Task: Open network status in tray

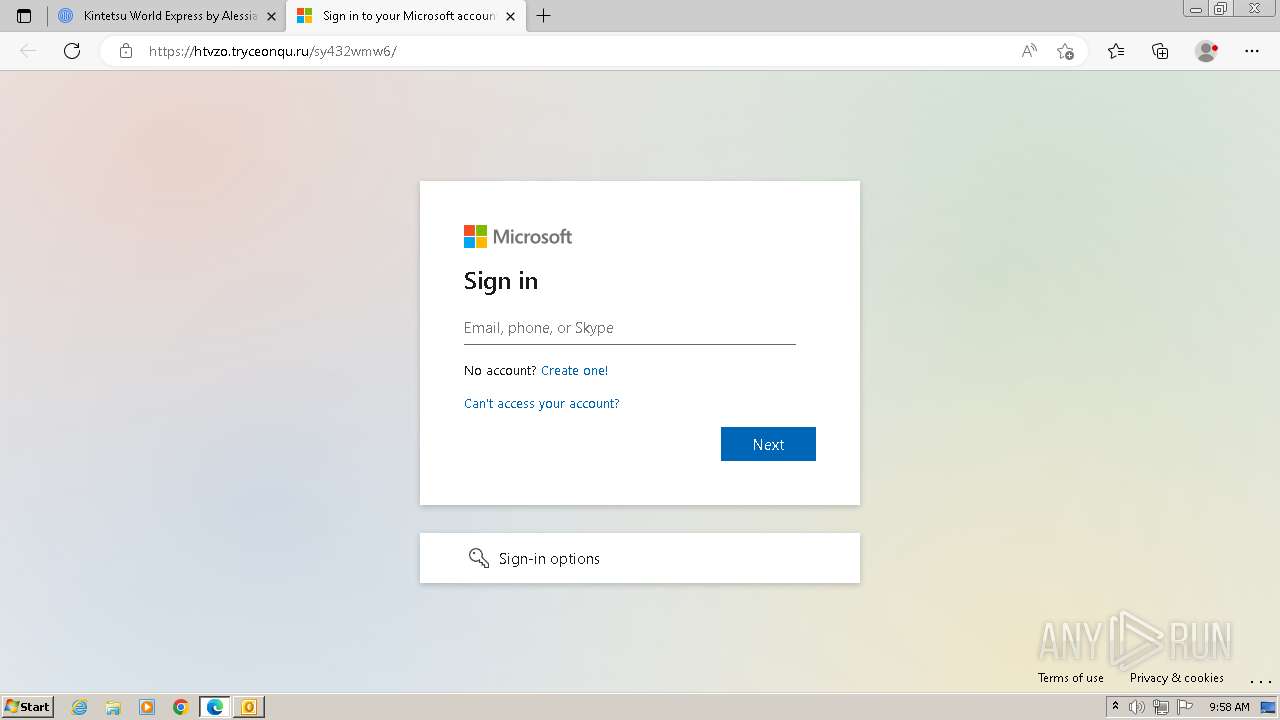Action: point(1161,707)
